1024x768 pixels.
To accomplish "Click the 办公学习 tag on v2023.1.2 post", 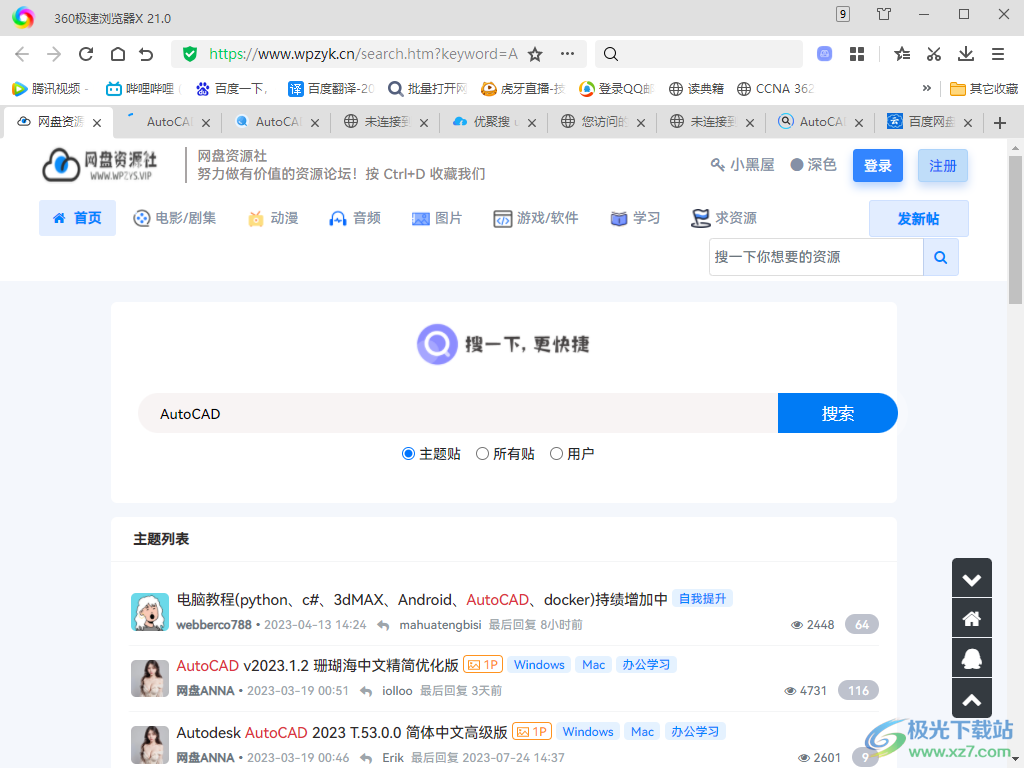I will tap(646, 665).
